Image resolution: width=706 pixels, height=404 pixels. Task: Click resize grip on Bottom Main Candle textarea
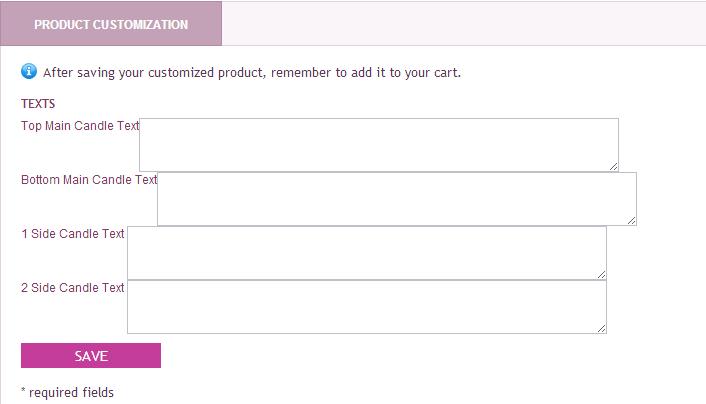(x=631, y=220)
